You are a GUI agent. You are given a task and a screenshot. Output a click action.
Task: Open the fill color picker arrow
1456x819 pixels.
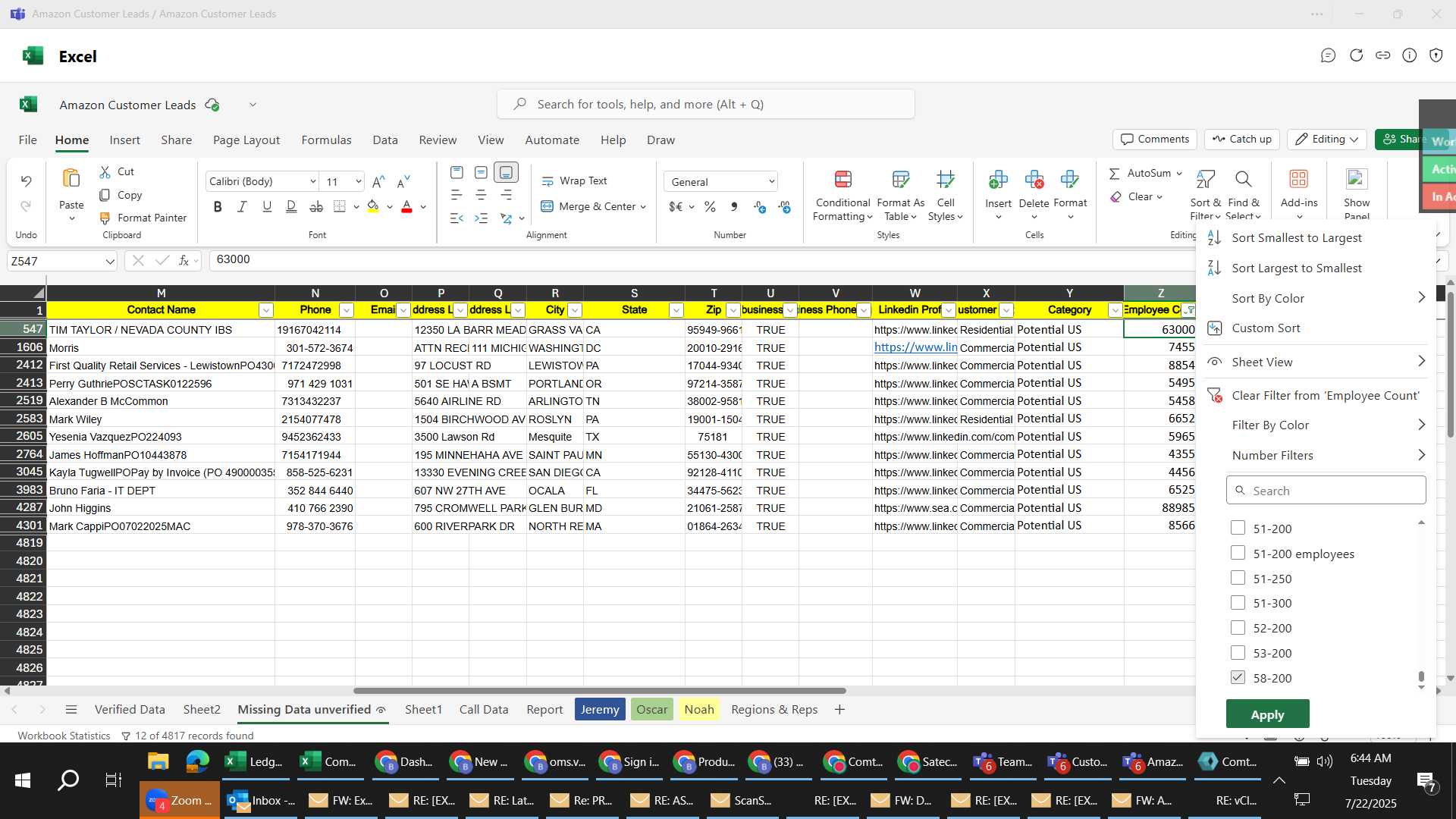(x=390, y=206)
